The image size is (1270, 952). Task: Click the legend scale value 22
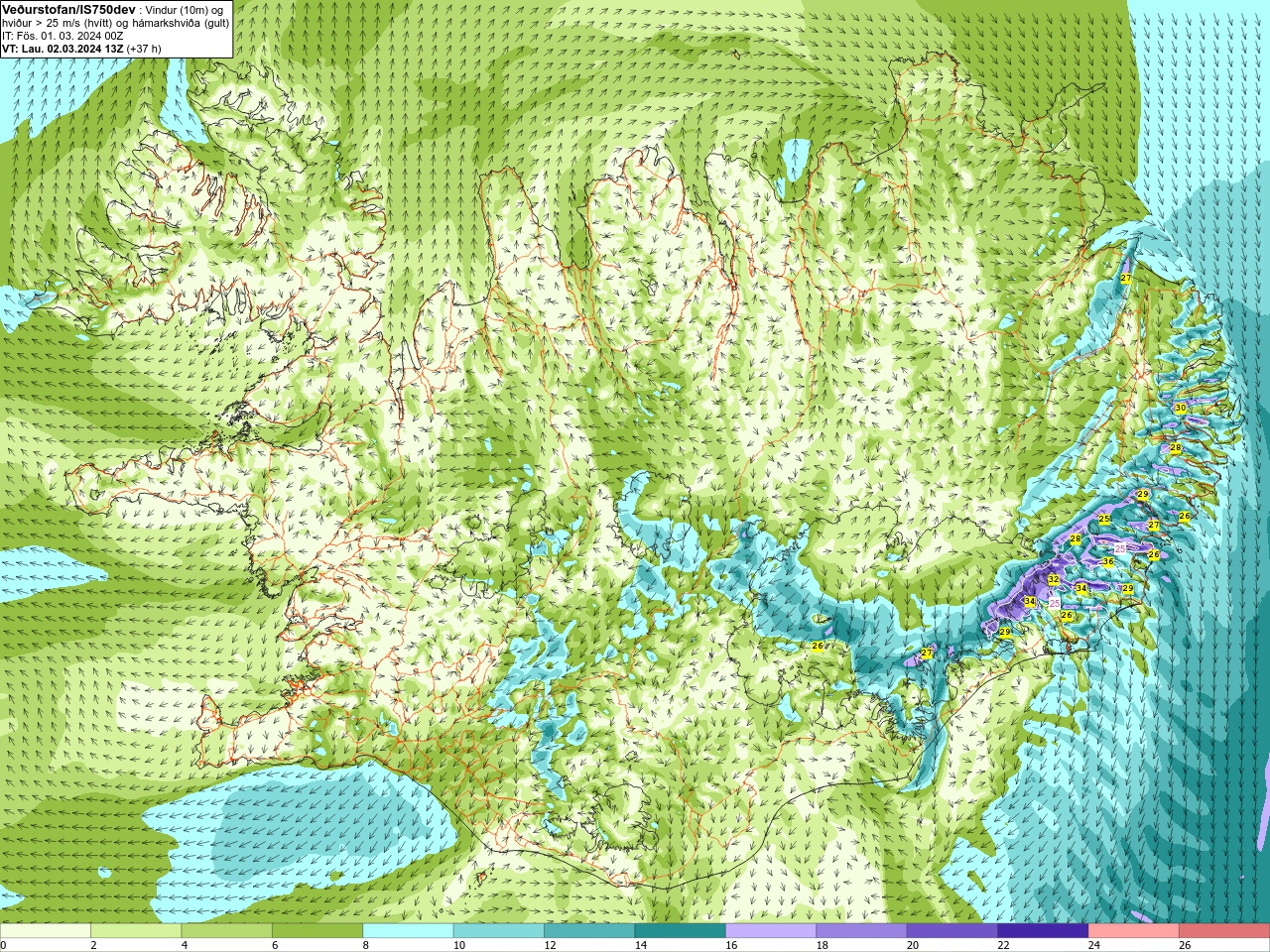[1004, 946]
